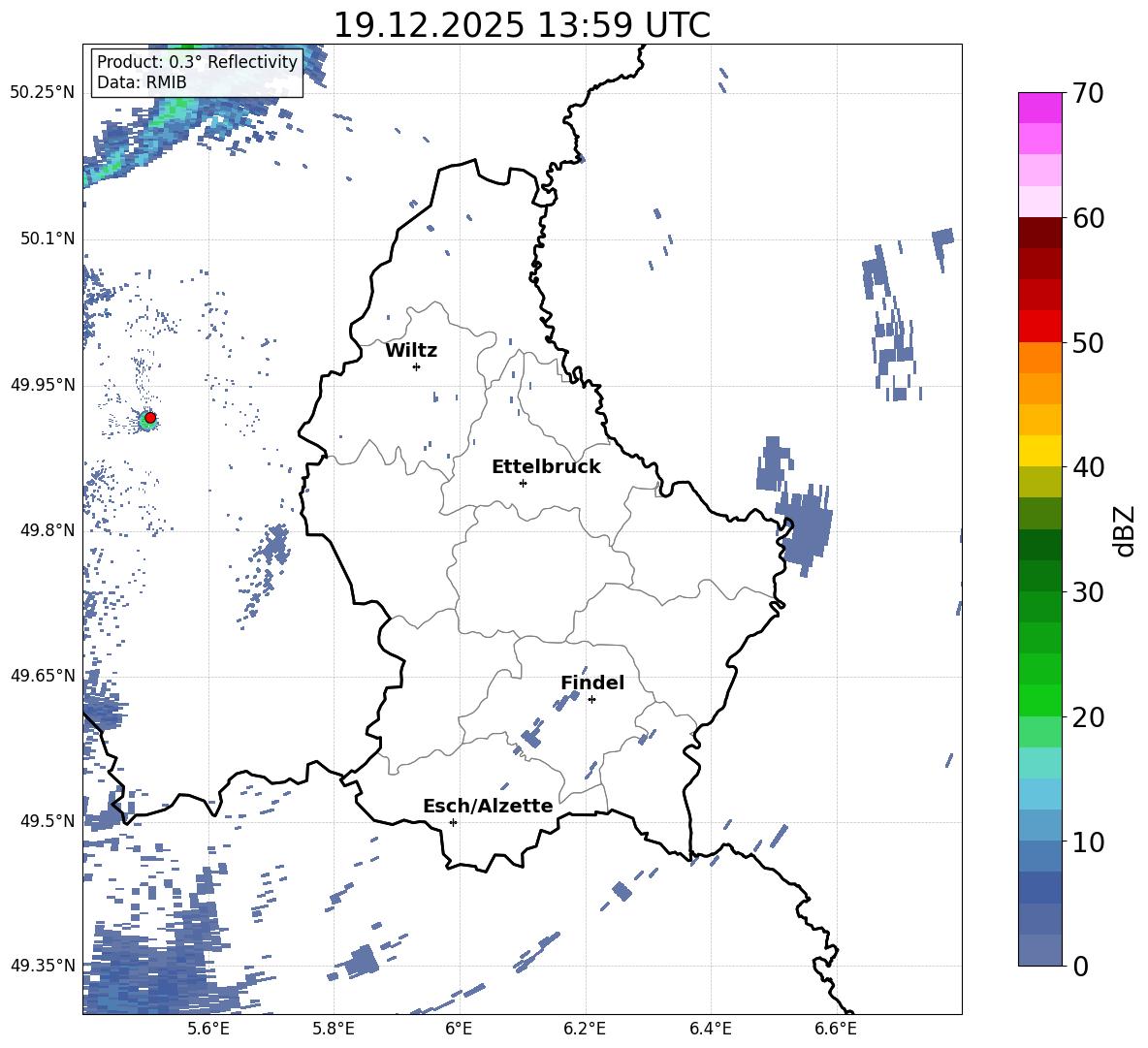This screenshot has height=1048, width=1148.
Task: Click the Ettelbruck station cross marker
Action: tap(523, 483)
